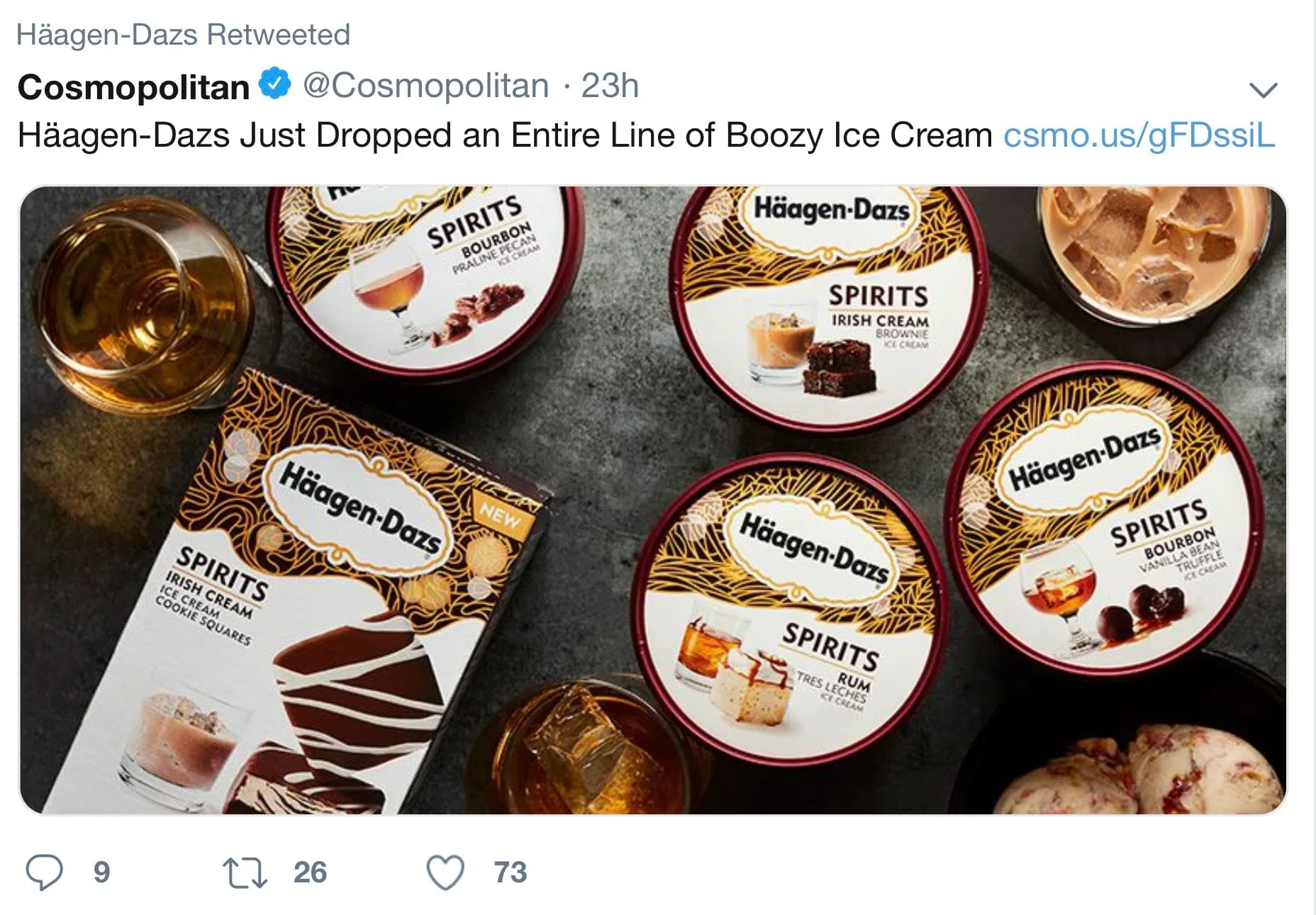Click the Irish Cream Brownie tub in photo
This screenshot has height=915, width=1316.
830,305
